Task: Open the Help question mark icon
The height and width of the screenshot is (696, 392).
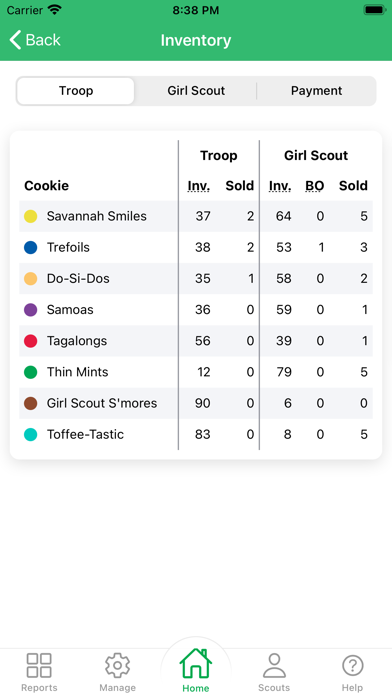Action: click(x=352, y=665)
